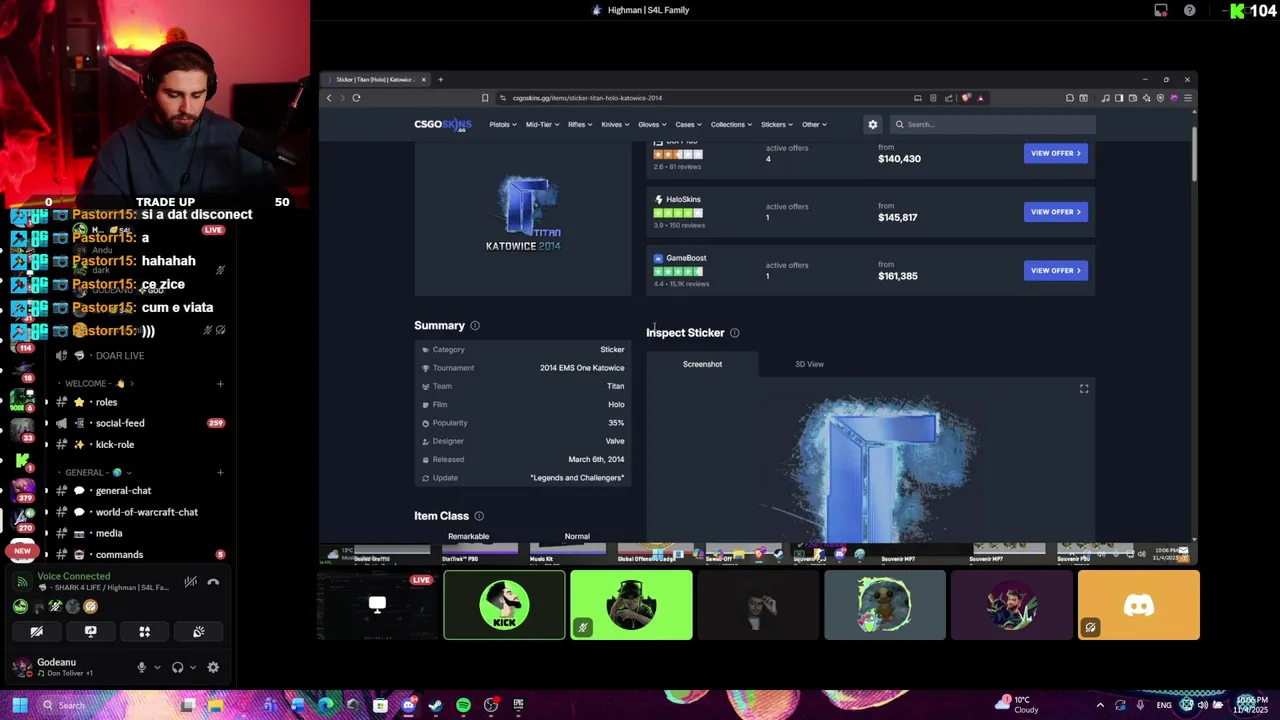Disconnect from the Discord voice channel
The width and height of the screenshot is (1280, 720).
click(213, 582)
